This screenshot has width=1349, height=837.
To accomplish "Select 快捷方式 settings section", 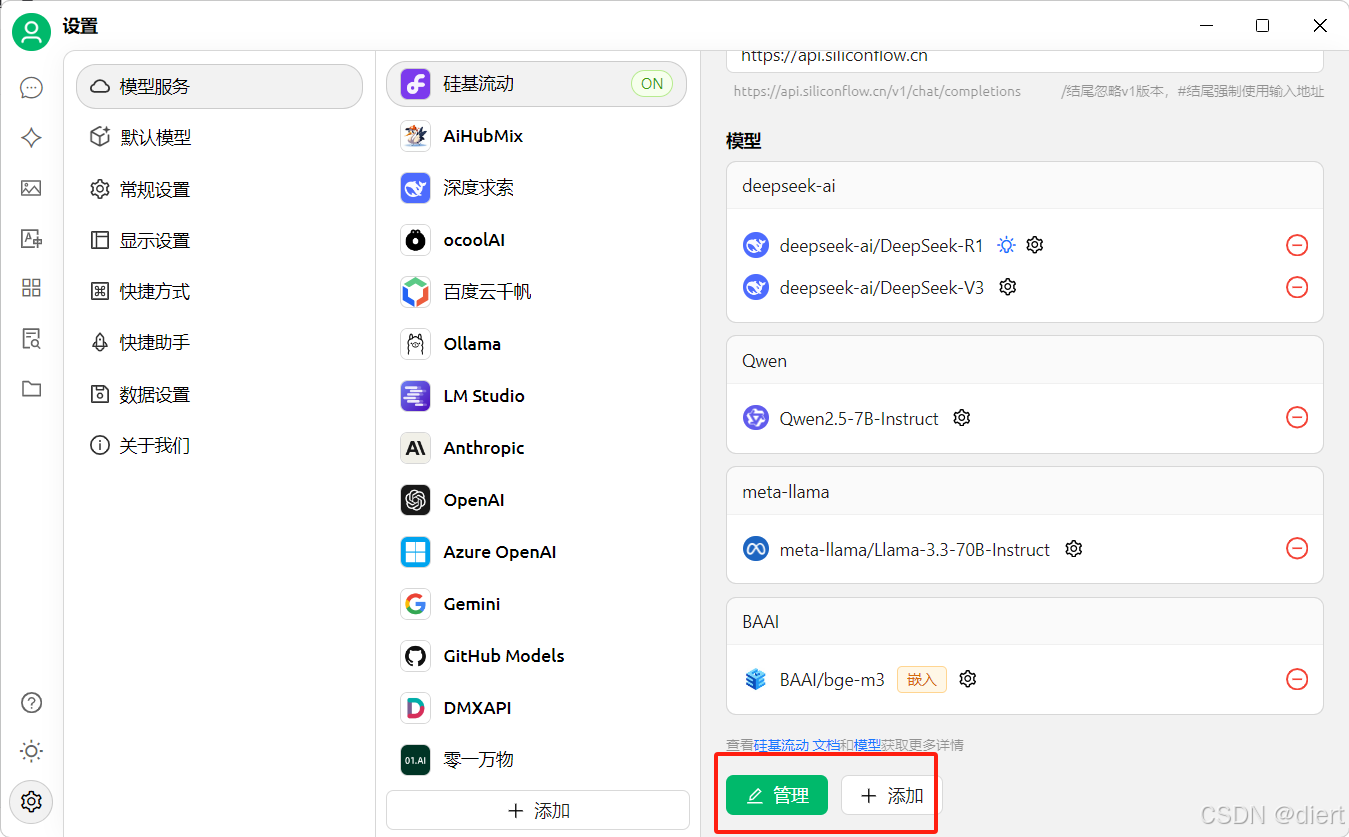I will click(x=219, y=291).
